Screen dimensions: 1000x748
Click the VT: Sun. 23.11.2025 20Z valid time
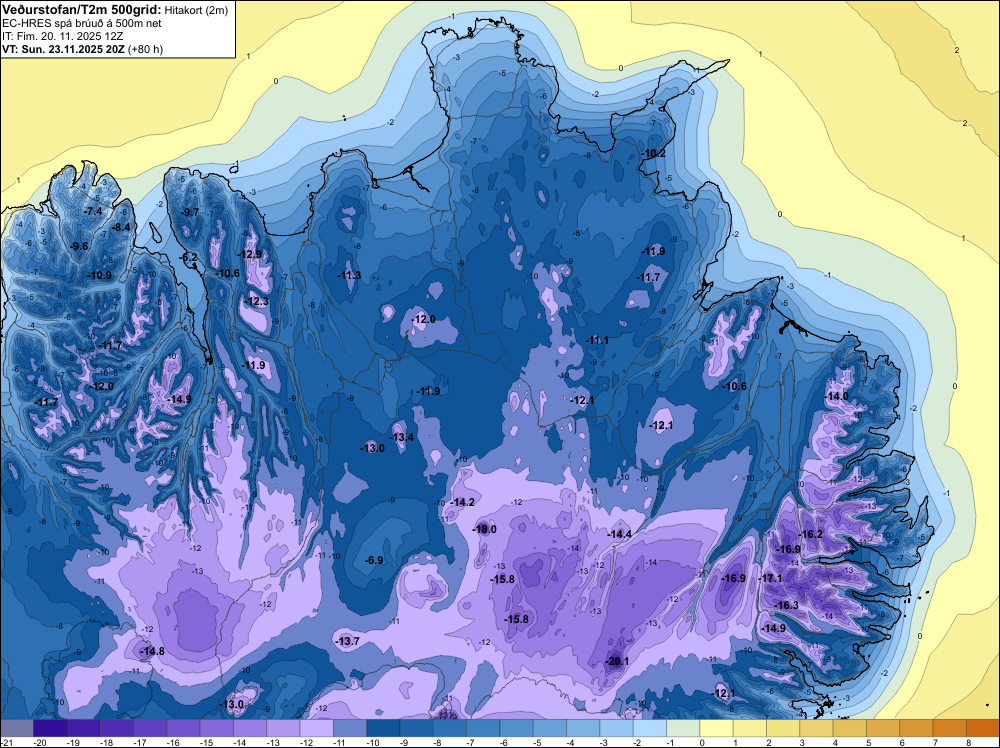[64, 48]
